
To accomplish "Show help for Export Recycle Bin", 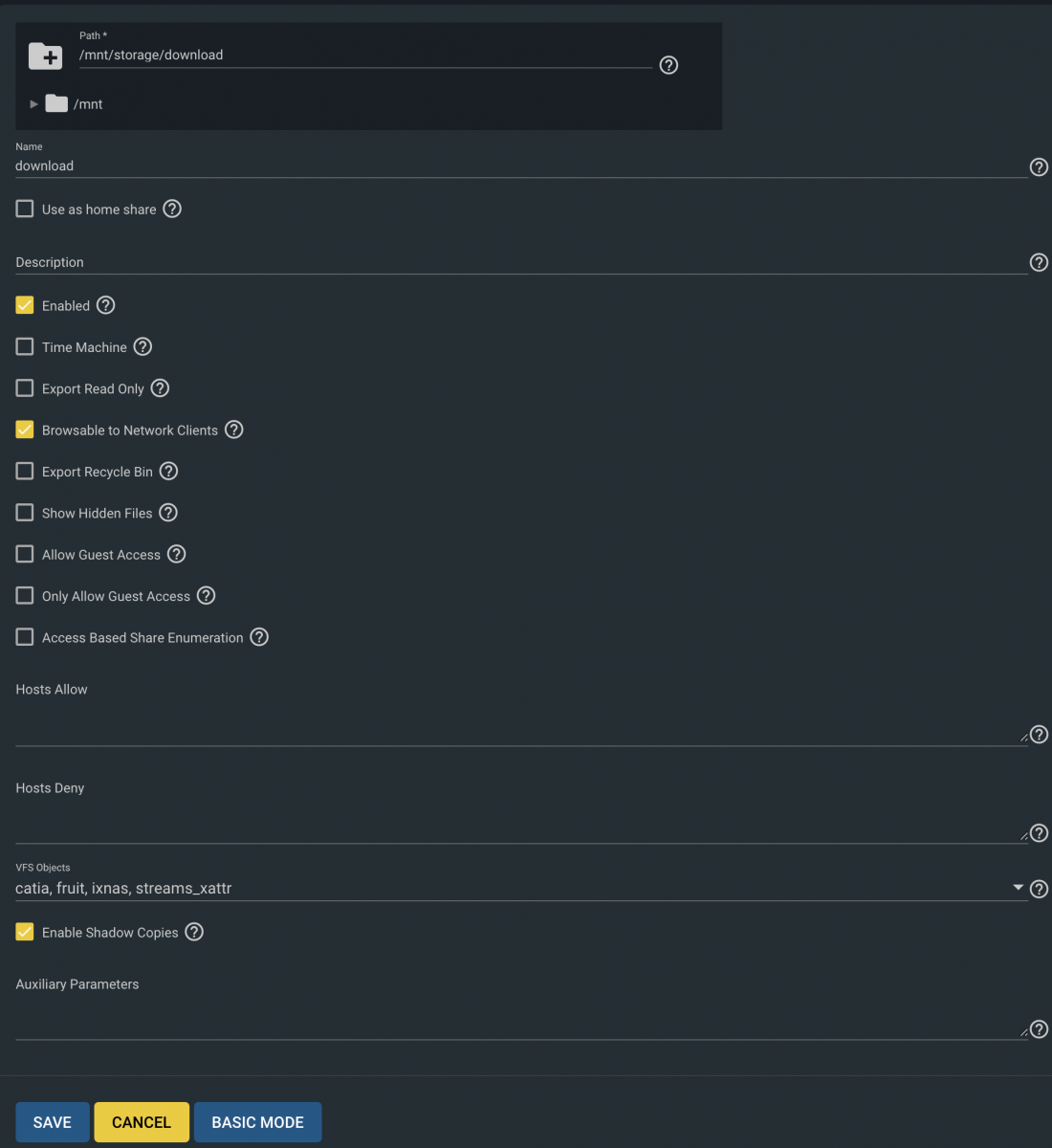I will click(x=169, y=471).
